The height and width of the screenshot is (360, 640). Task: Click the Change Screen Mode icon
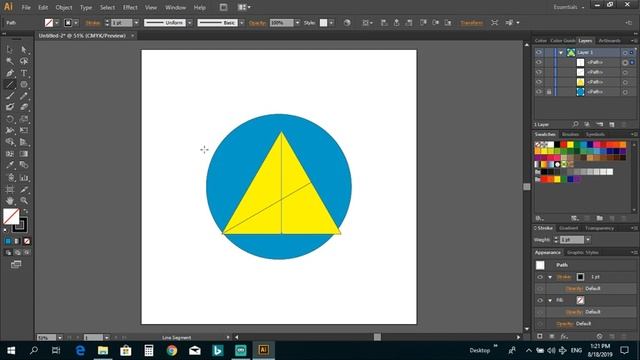pos(16,265)
